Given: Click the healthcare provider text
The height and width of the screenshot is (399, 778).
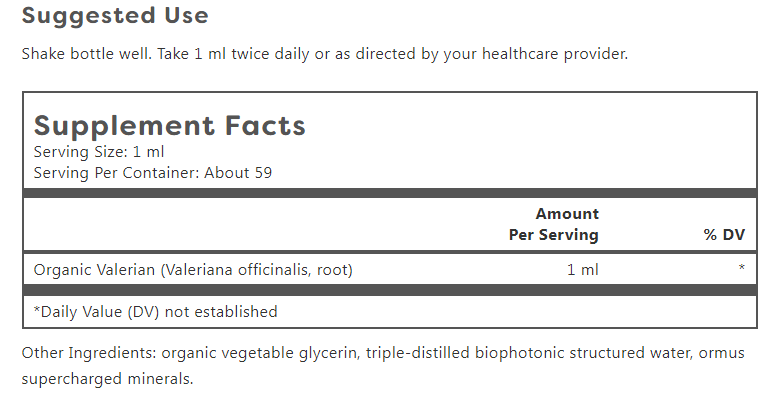Looking at the screenshot, I should pyautogui.click(x=555, y=54).
